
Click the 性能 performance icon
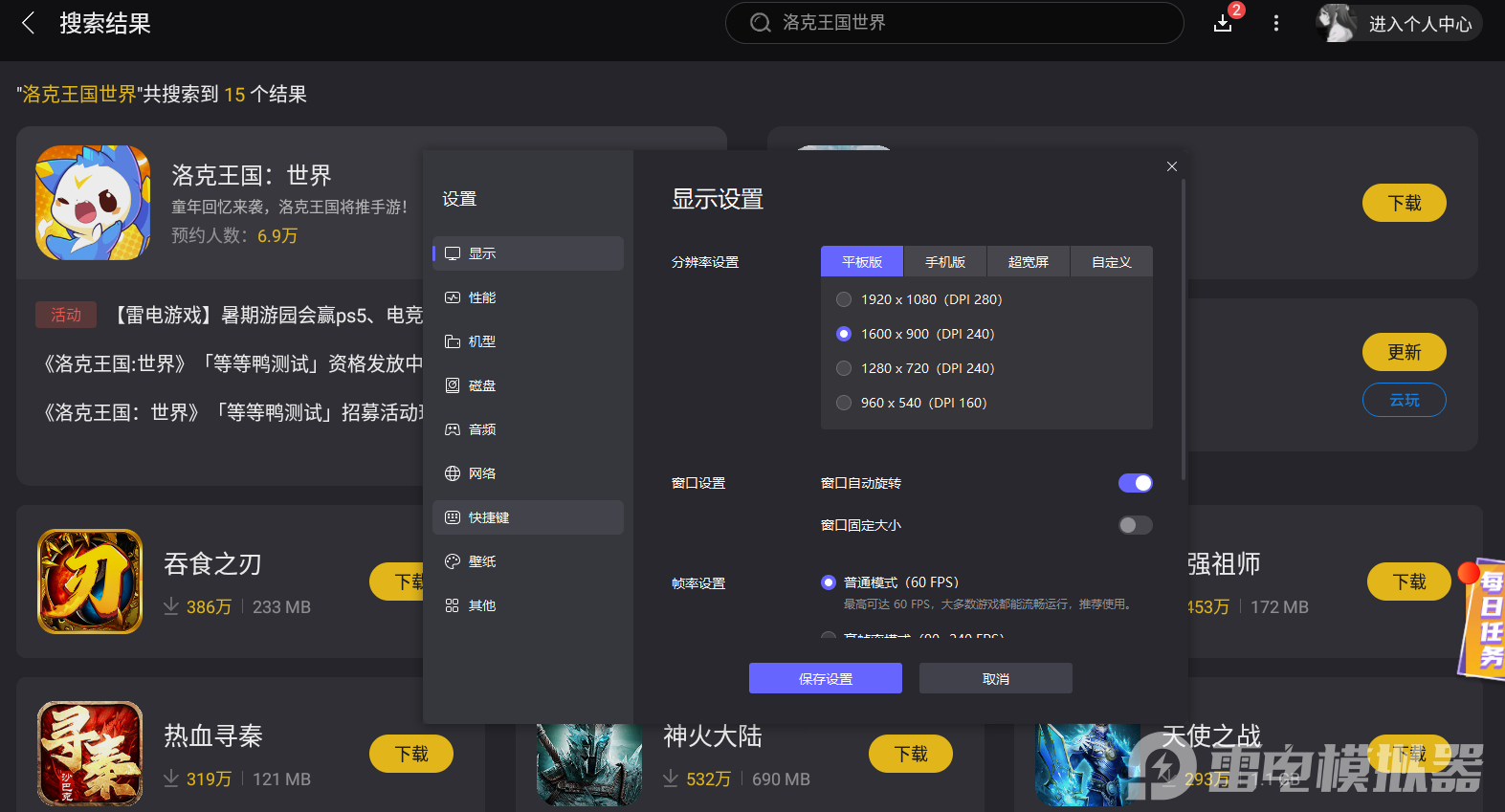point(453,297)
